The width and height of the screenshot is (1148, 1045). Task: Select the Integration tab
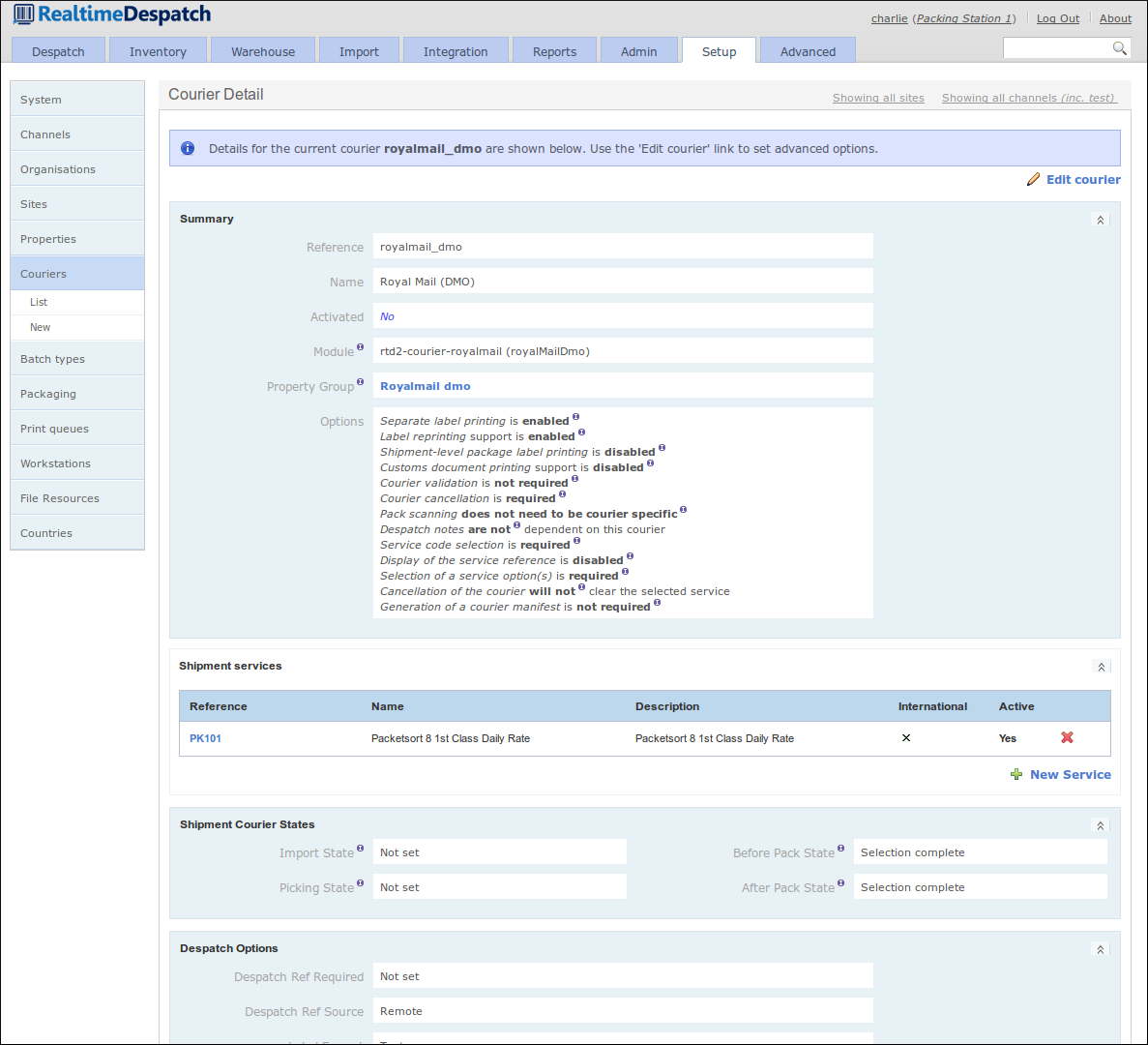click(456, 51)
